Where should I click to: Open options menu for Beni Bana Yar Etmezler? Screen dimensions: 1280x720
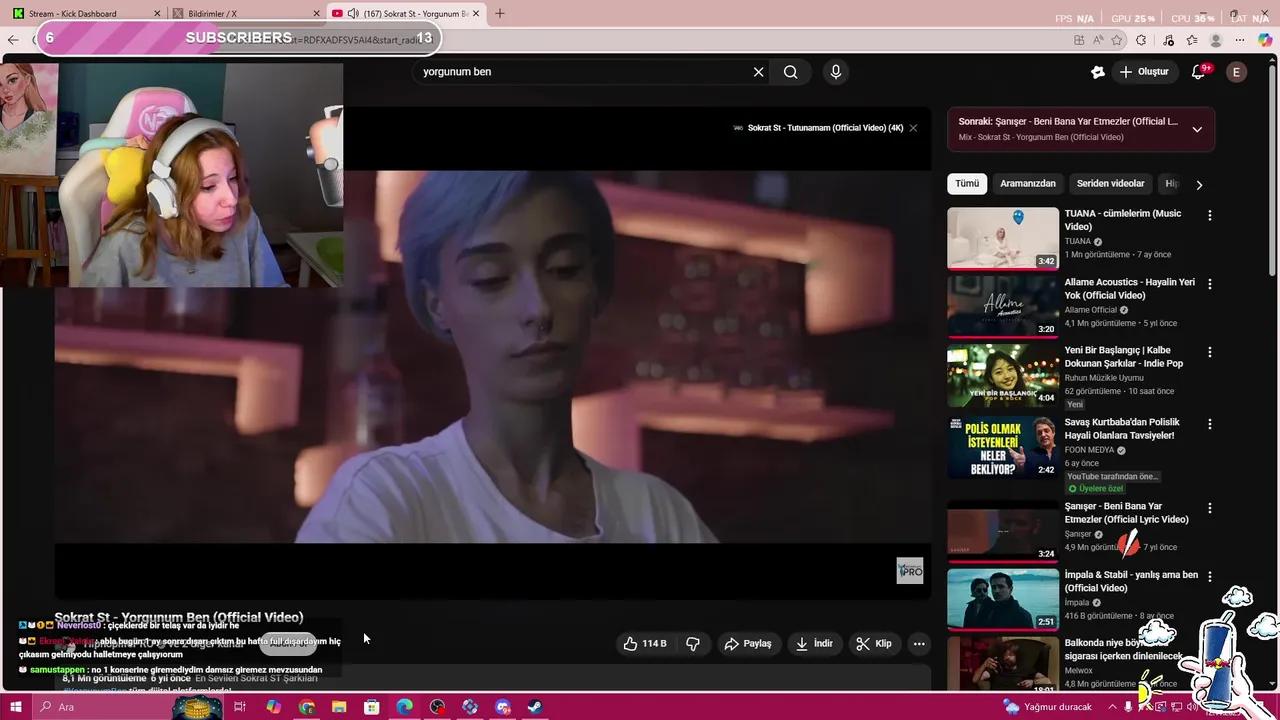[x=1210, y=508]
